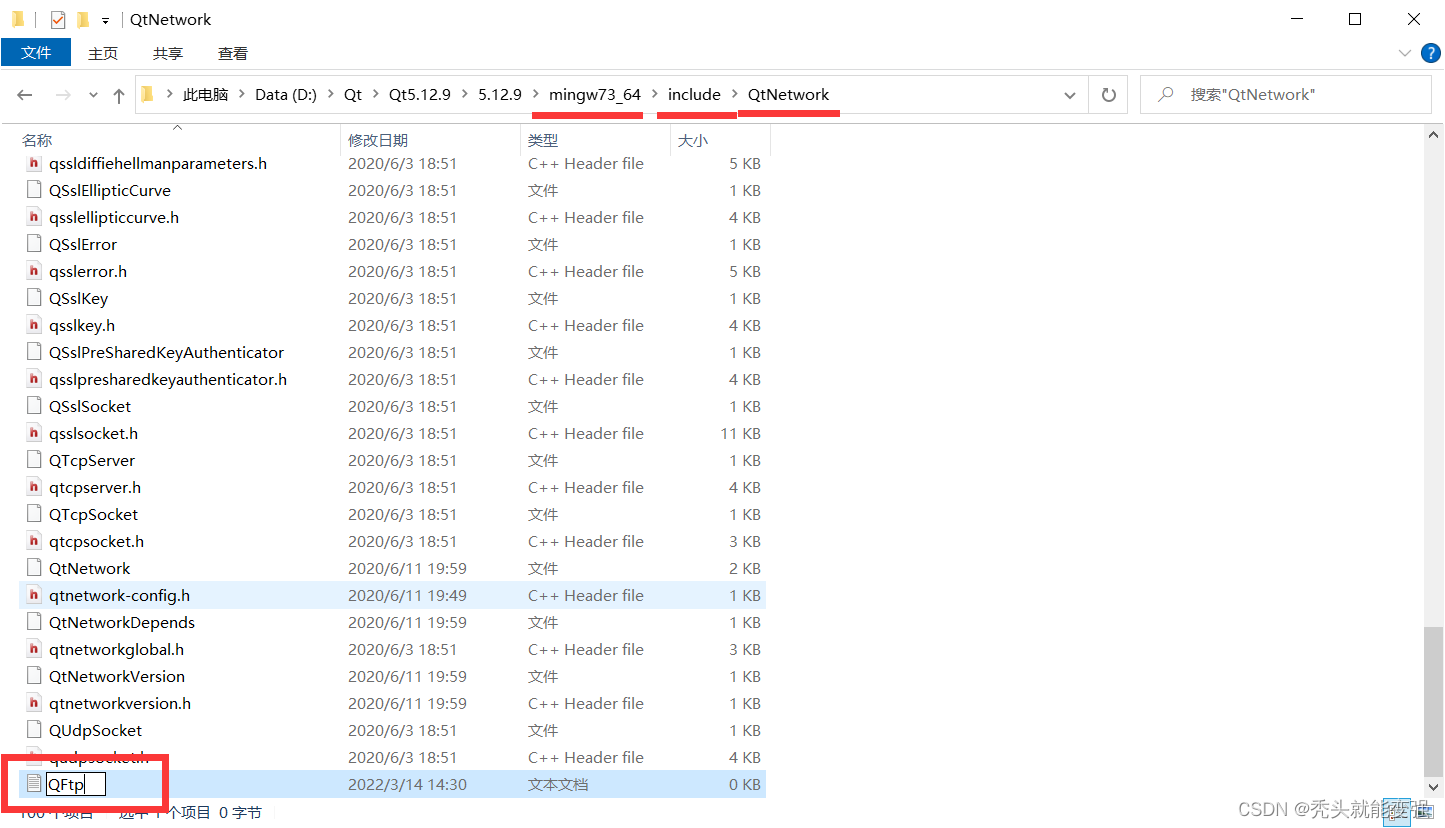The width and height of the screenshot is (1445, 828).
Task: Click the new folder quick access icon
Action: coord(83,20)
